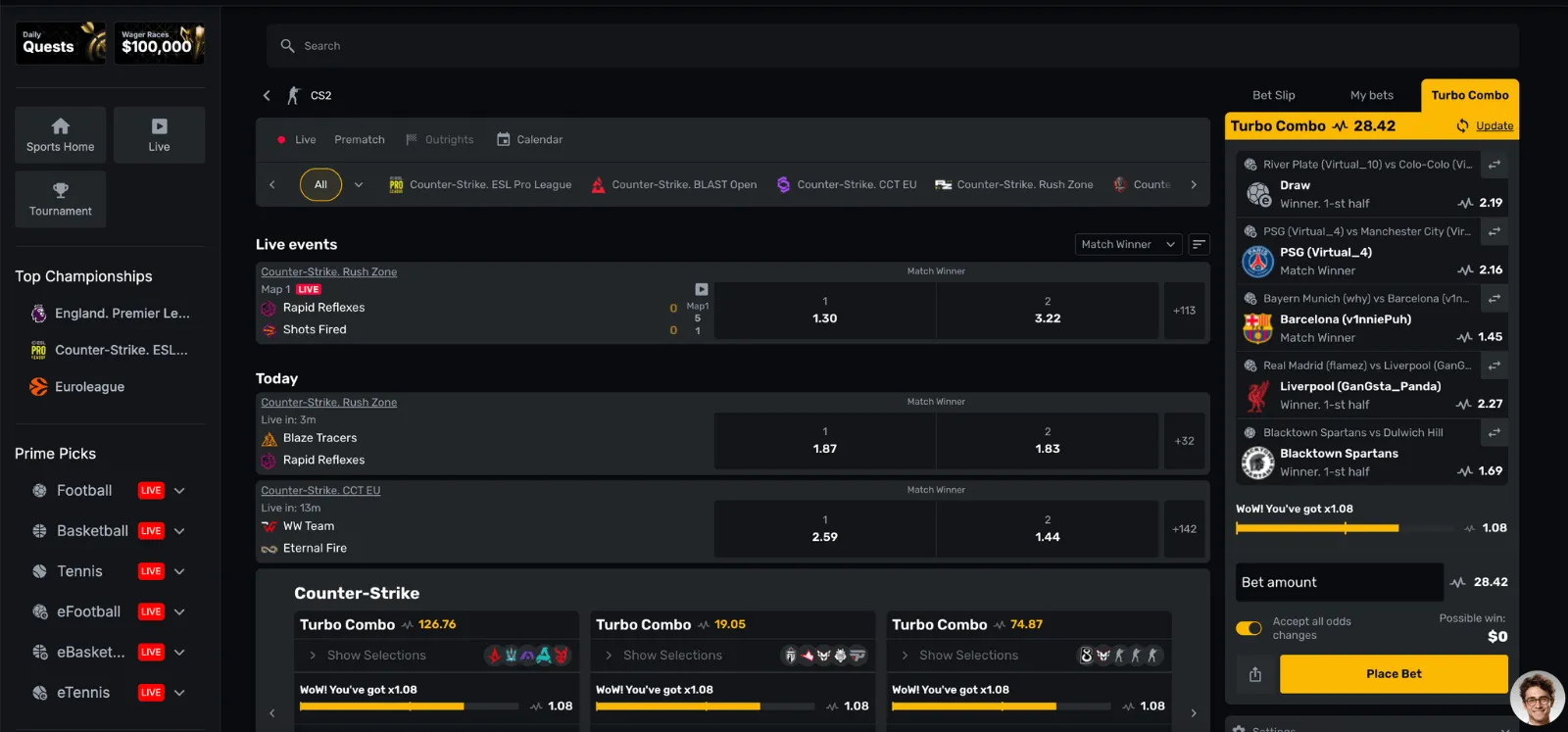Expand the Football Prime Picks section

click(179, 491)
